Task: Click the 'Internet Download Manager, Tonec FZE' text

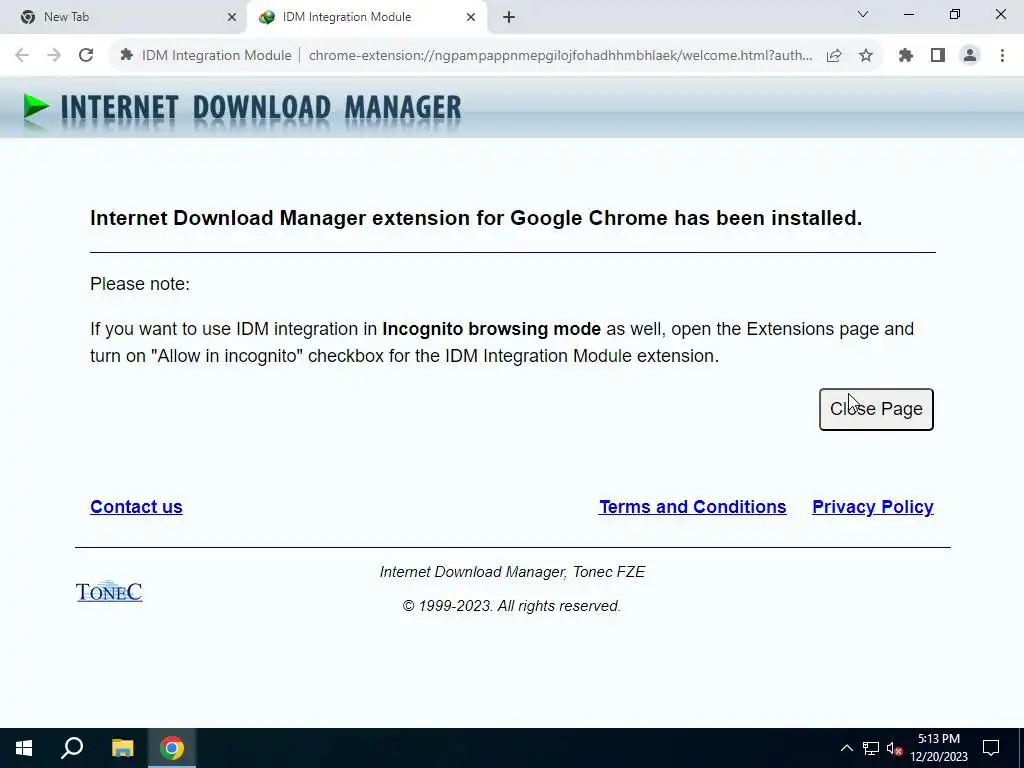Action: tap(512, 572)
